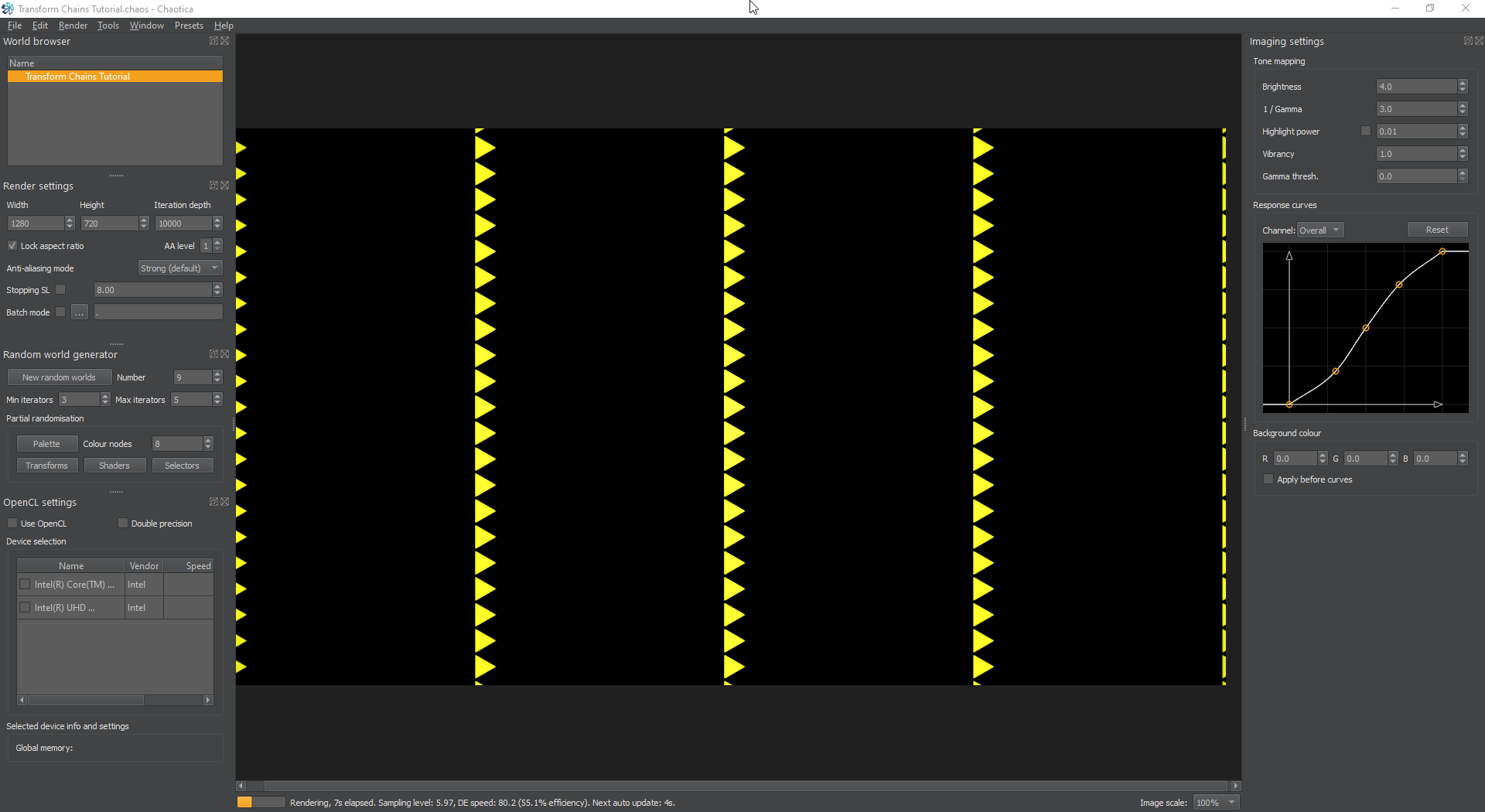Image resolution: width=1485 pixels, height=812 pixels.
Task: Click the top-right response curve control point
Action: click(1442, 251)
